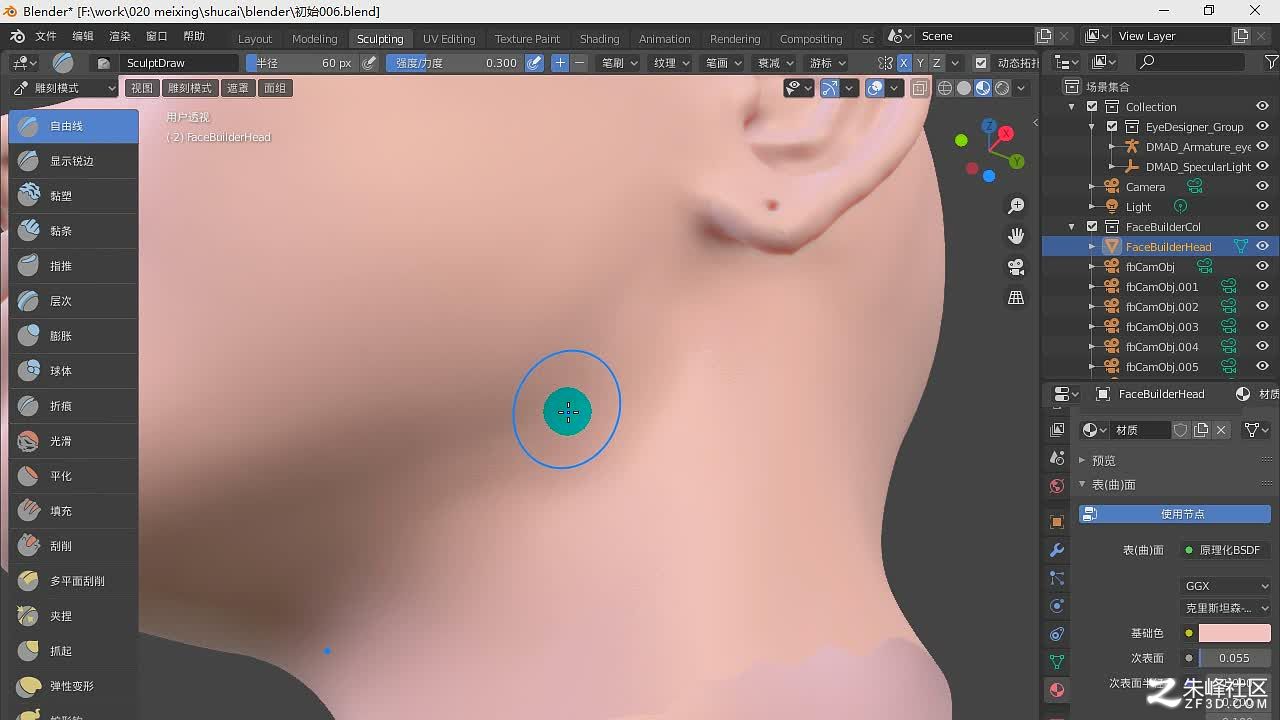Select the 球体 blob brush
The width and height of the screenshot is (1280, 720).
(73, 371)
